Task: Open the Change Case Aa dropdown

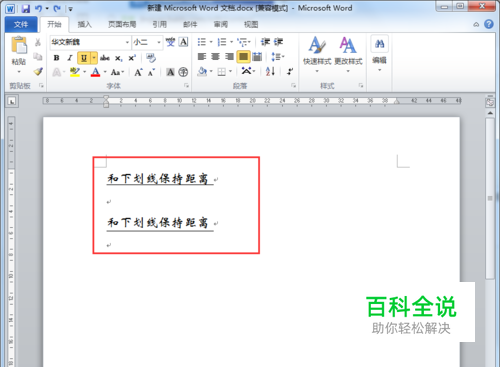Action: point(117,72)
